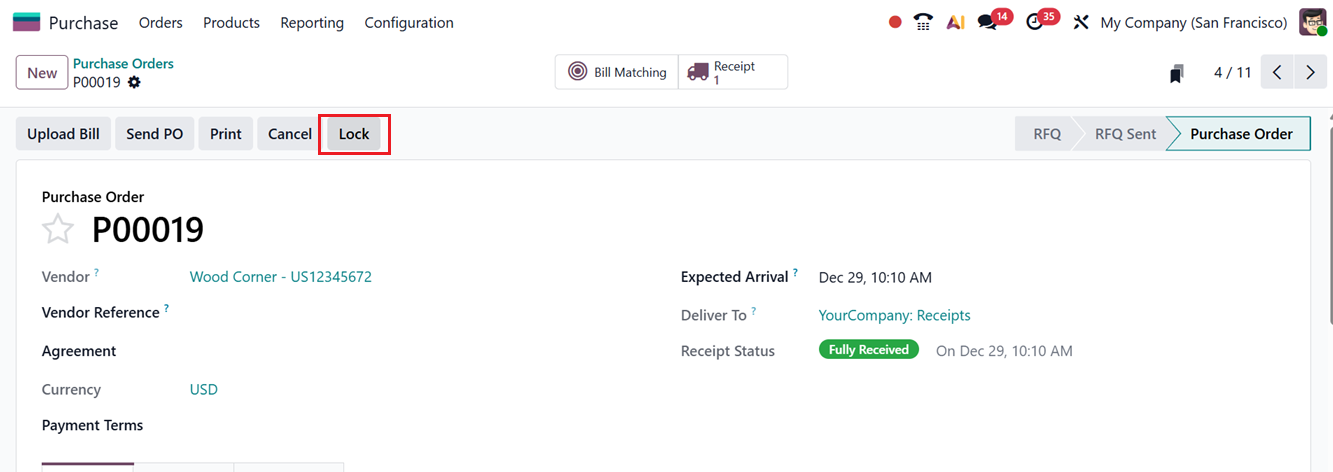Toggle the priority star for P00019
The height and width of the screenshot is (472, 1333).
[x=58, y=230]
